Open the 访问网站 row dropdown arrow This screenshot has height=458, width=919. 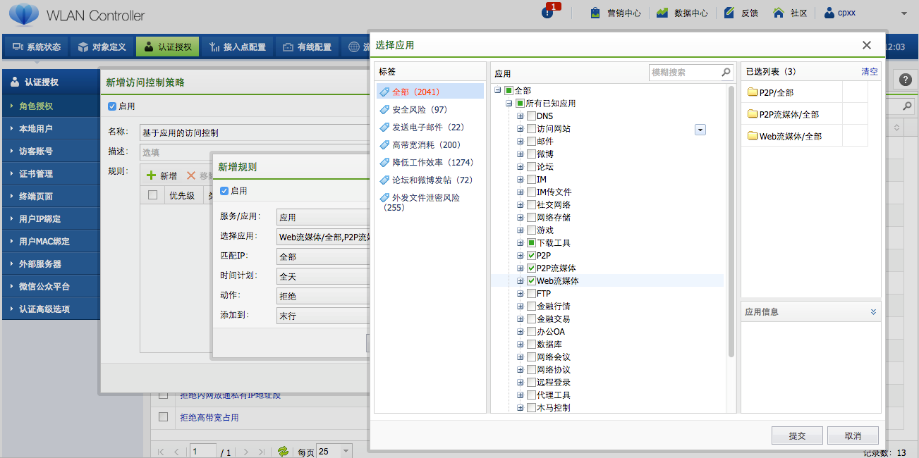click(700, 129)
